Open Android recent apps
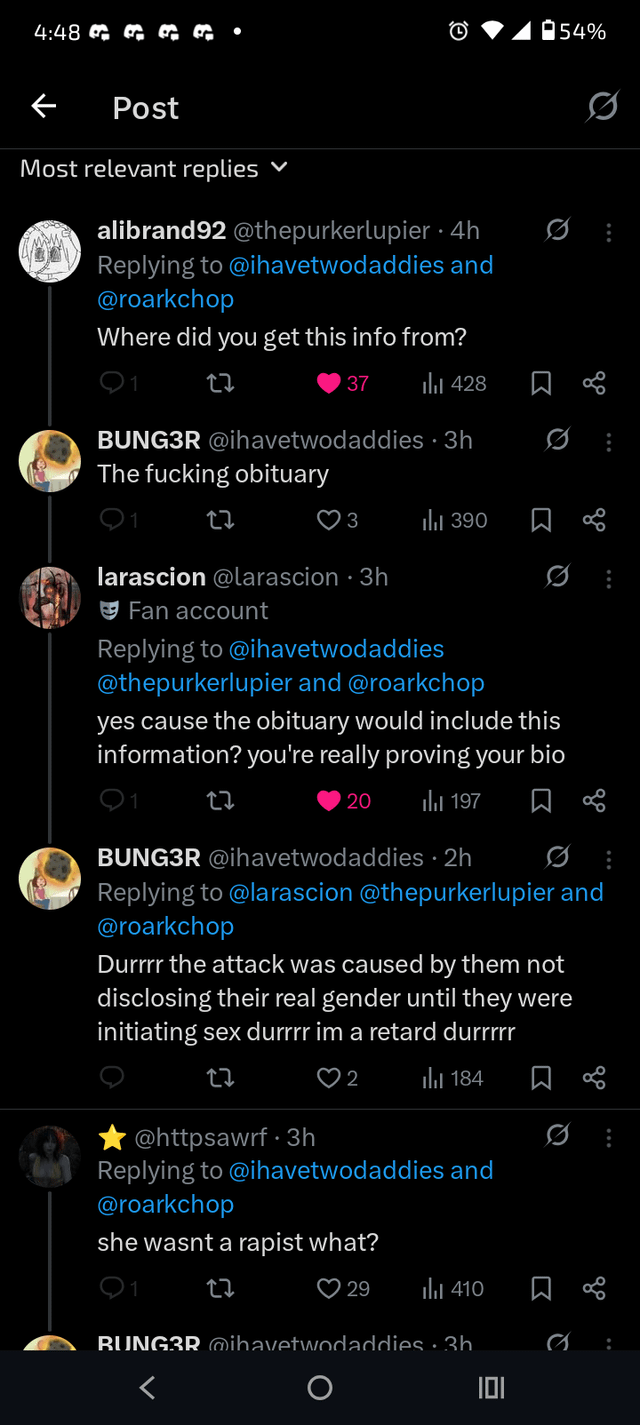The width and height of the screenshot is (640, 1425). pyautogui.click(x=492, y=1387)
